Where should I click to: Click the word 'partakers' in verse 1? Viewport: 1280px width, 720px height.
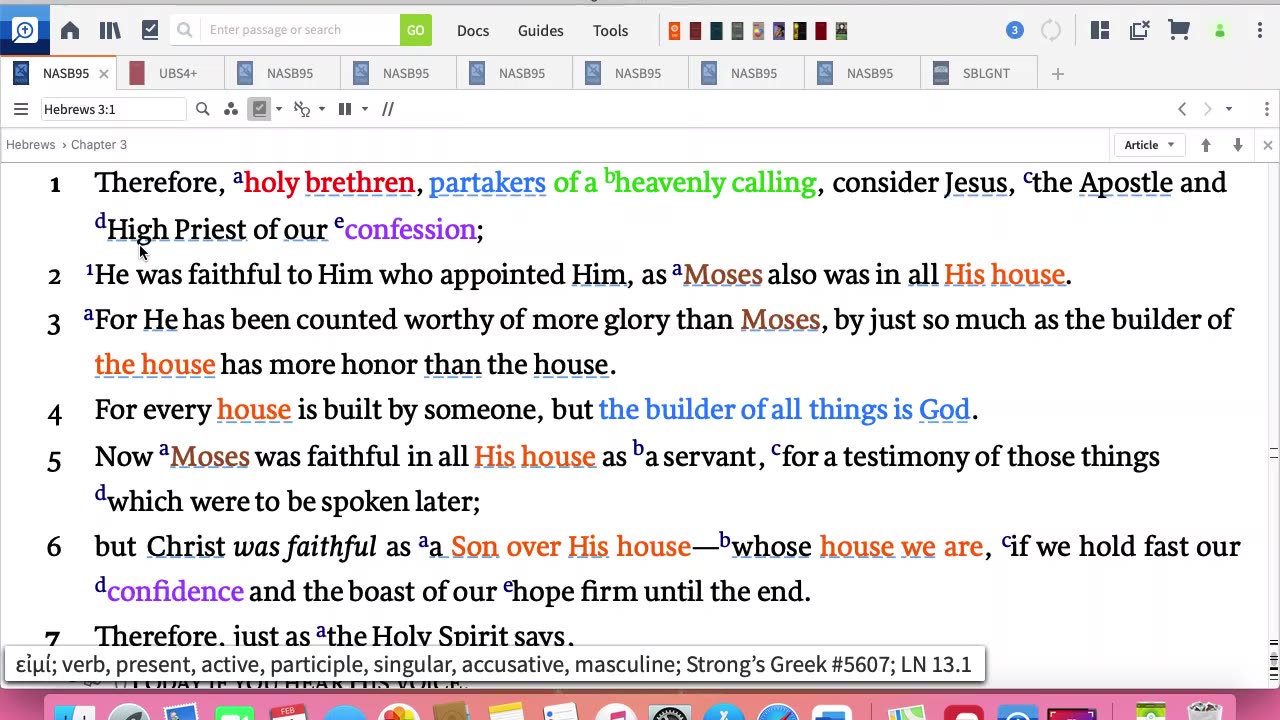coord(487,183)
